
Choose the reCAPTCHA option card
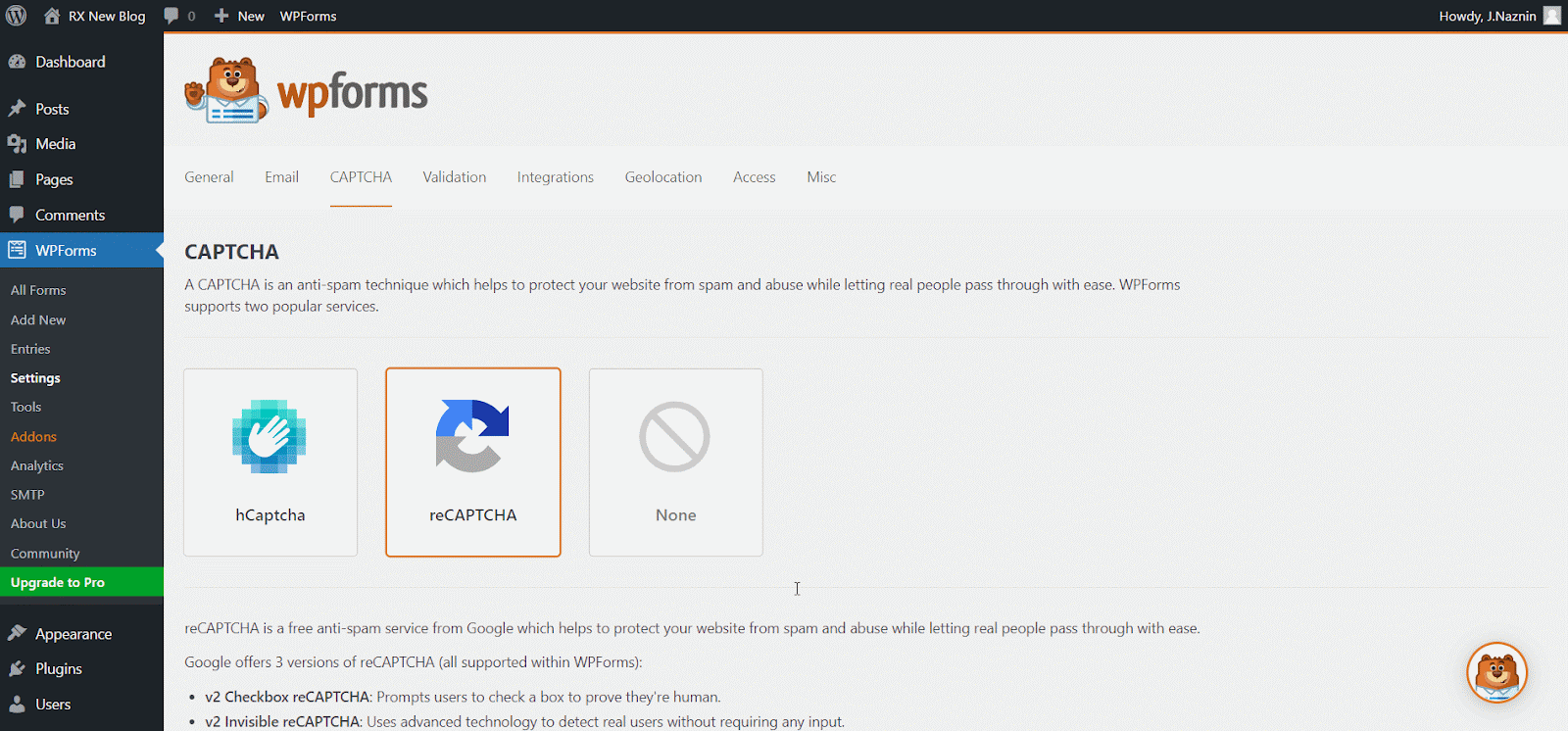click(x=473, y=463)
